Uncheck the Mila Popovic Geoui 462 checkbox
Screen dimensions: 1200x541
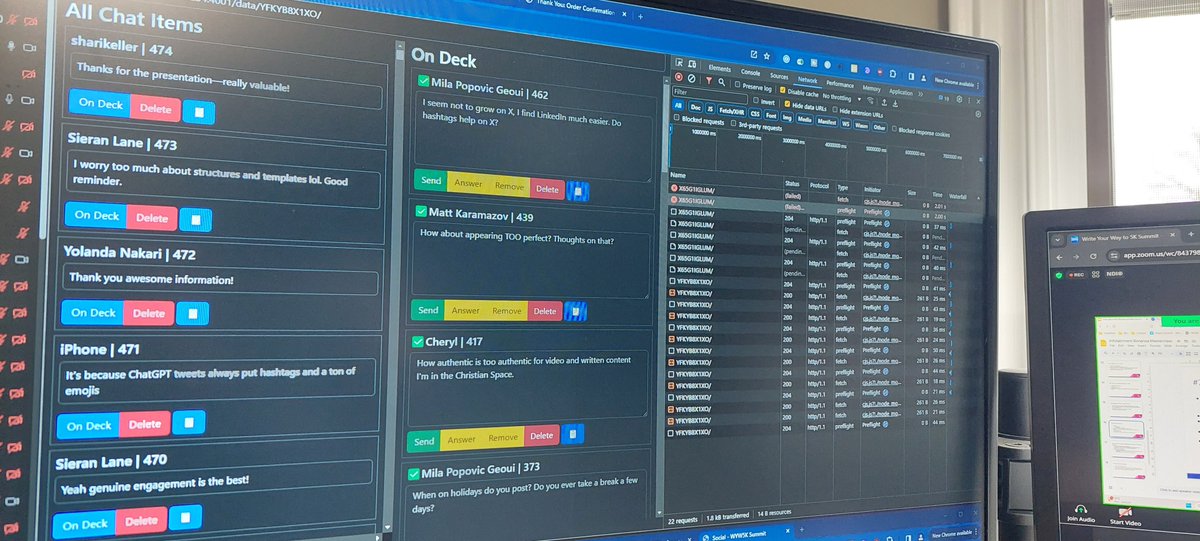424,81
